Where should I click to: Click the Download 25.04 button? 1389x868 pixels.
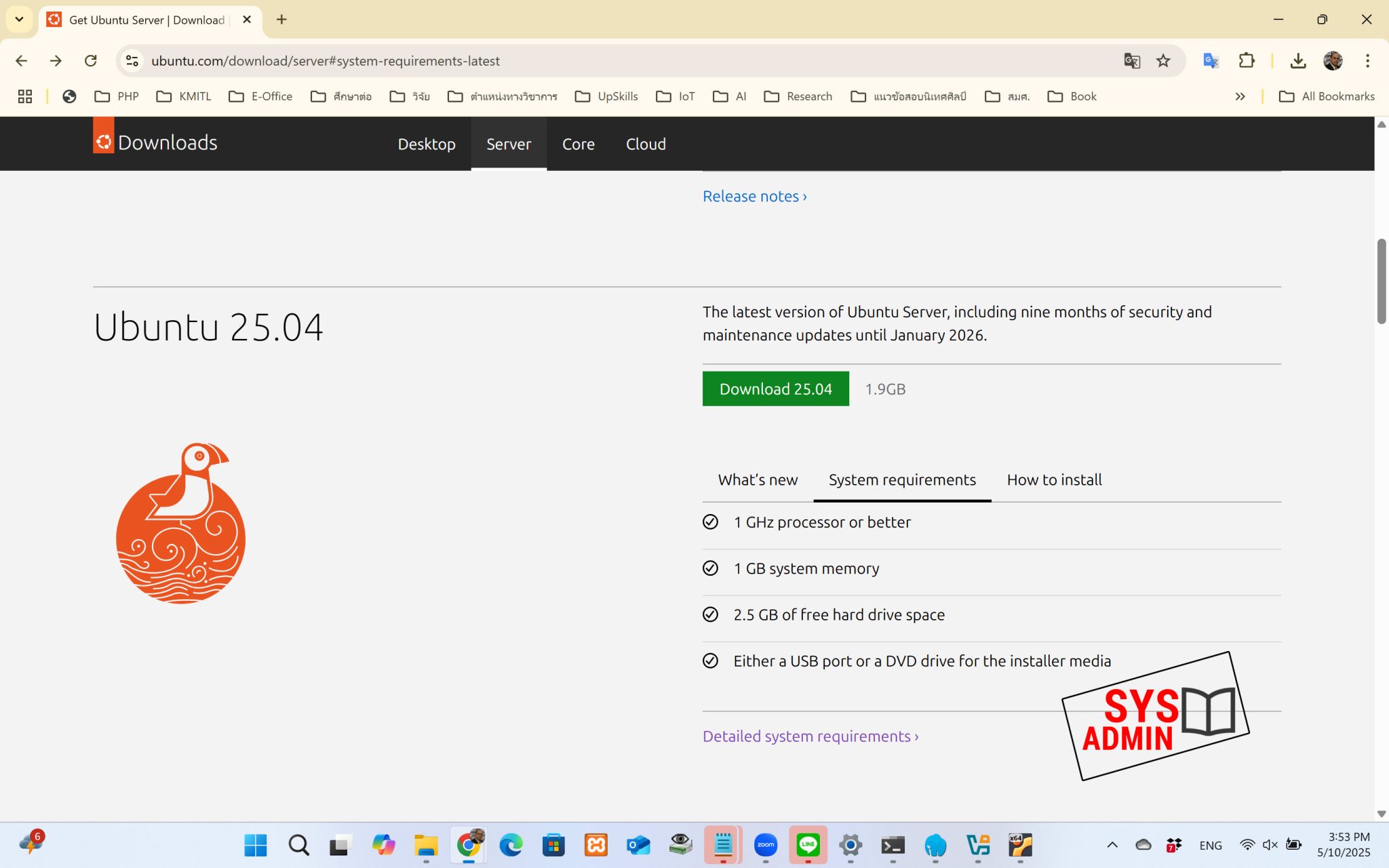[x=775, y=389]
